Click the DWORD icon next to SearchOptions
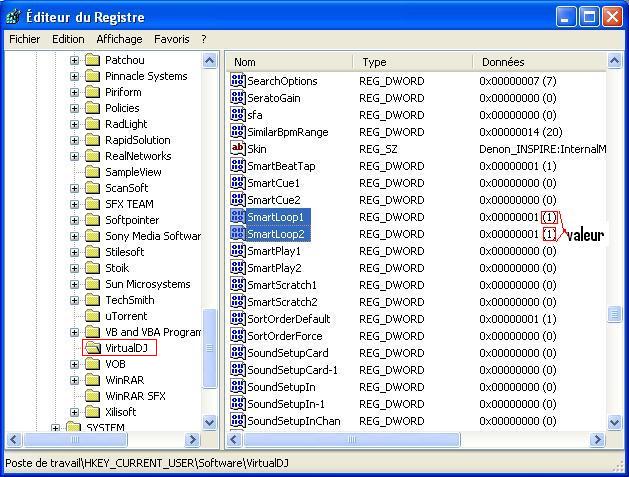Viewport: 629px width, 477px height. (x=237, y=81)
